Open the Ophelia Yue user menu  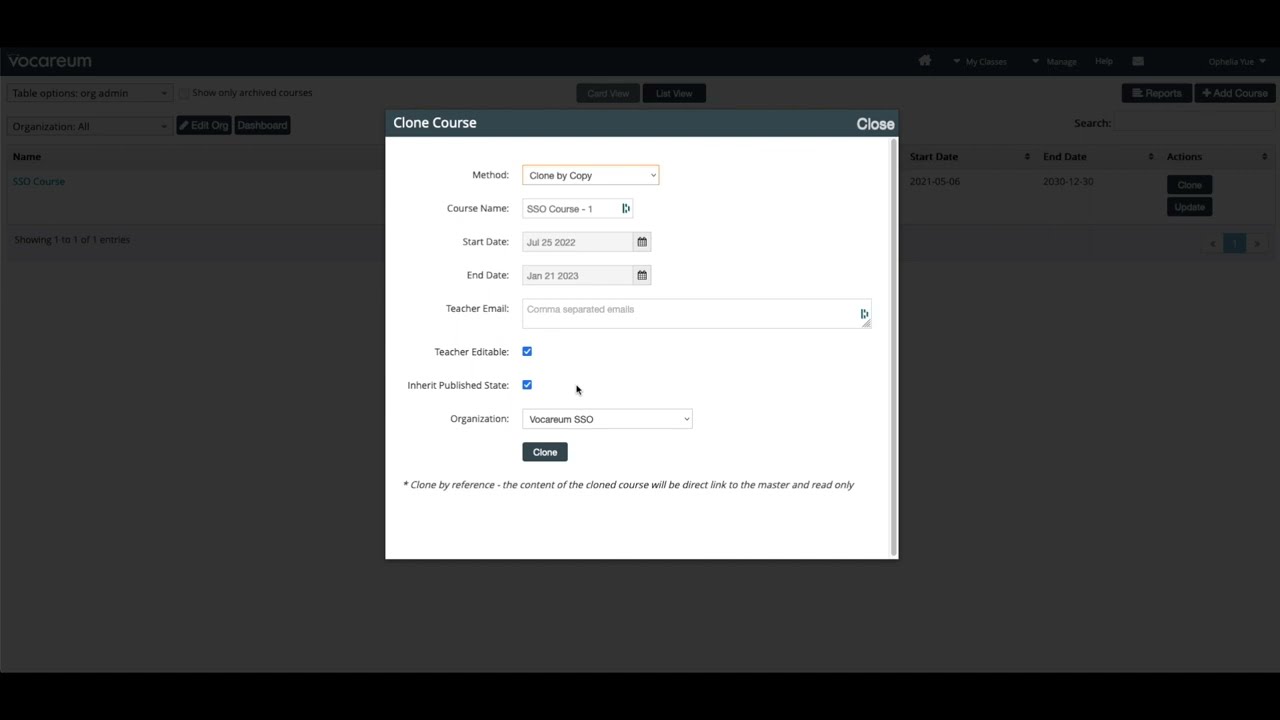pos(1237,62)
